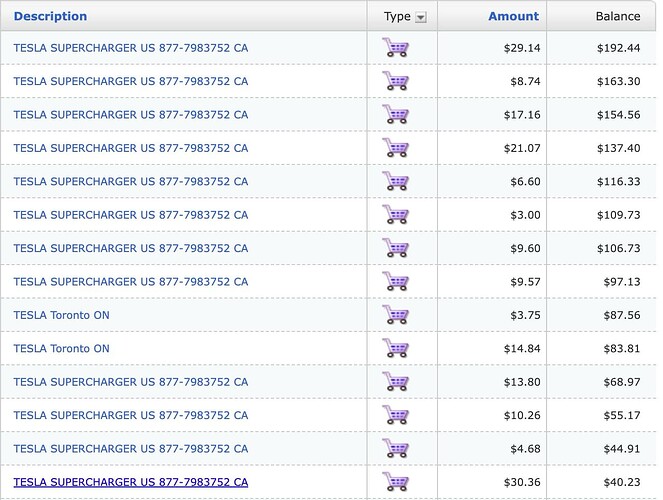The width and height of the screenshot is (663, 500).
Task: Click the cart icon in the $3.75 row
Action: [x=395, y=314]
